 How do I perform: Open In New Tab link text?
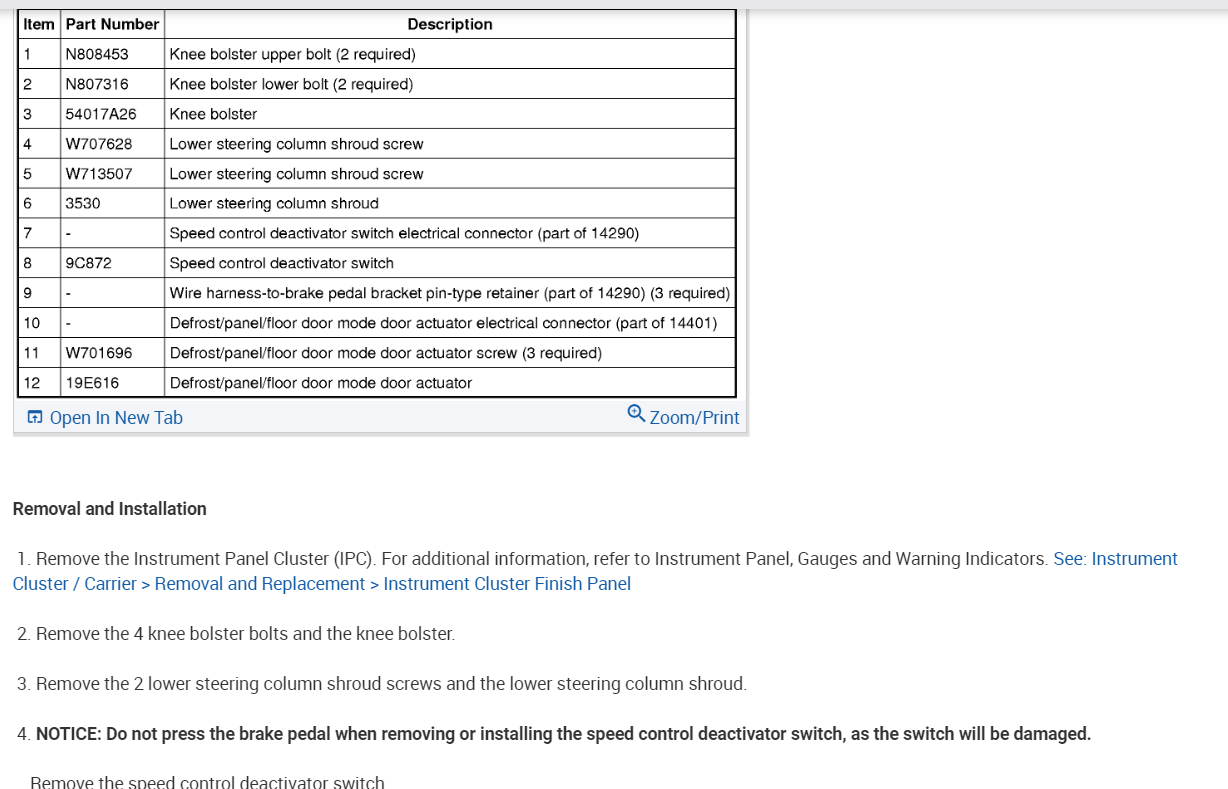(x=116, y=418)
